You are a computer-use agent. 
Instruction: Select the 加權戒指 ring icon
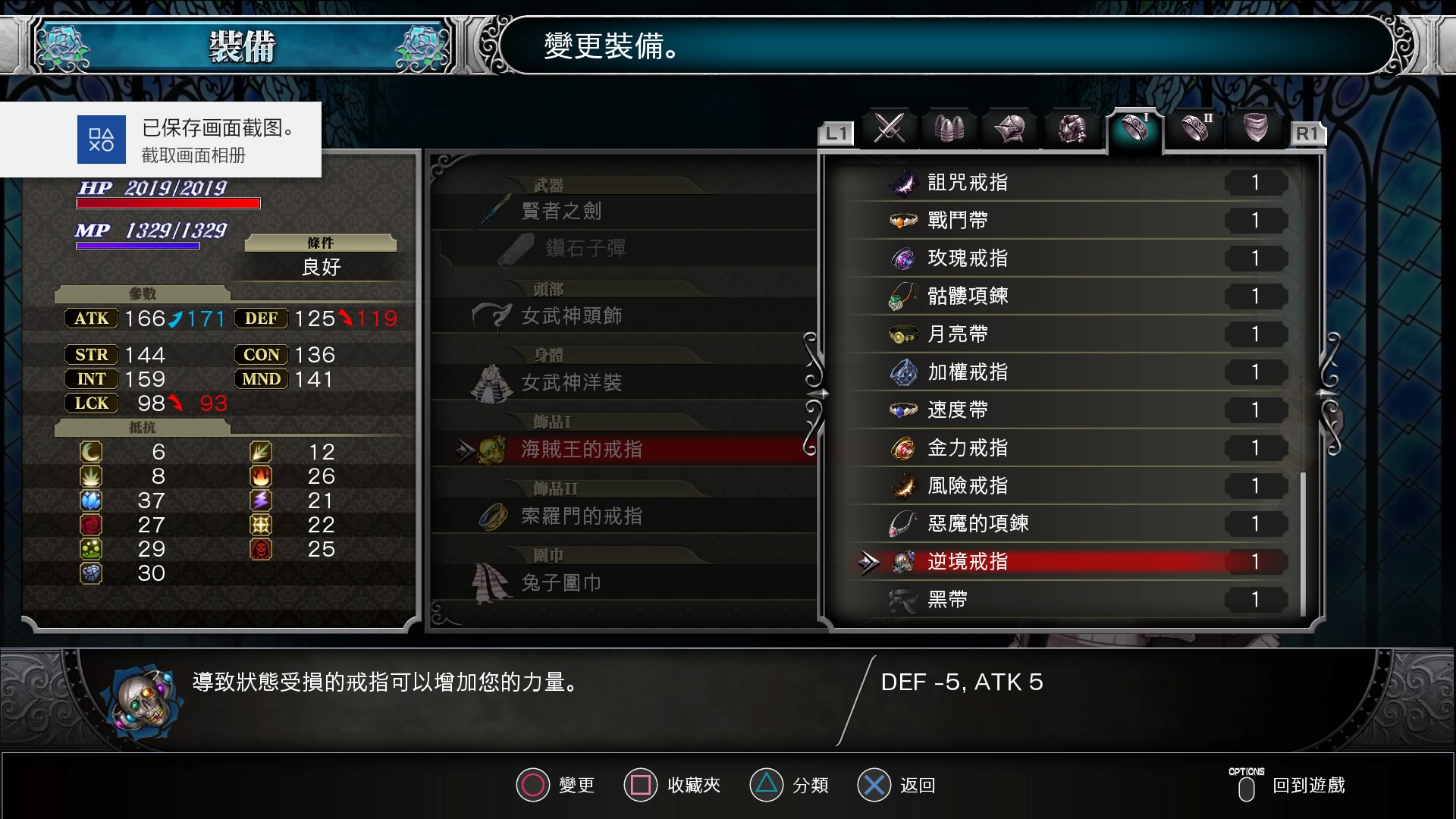[903, 372]
